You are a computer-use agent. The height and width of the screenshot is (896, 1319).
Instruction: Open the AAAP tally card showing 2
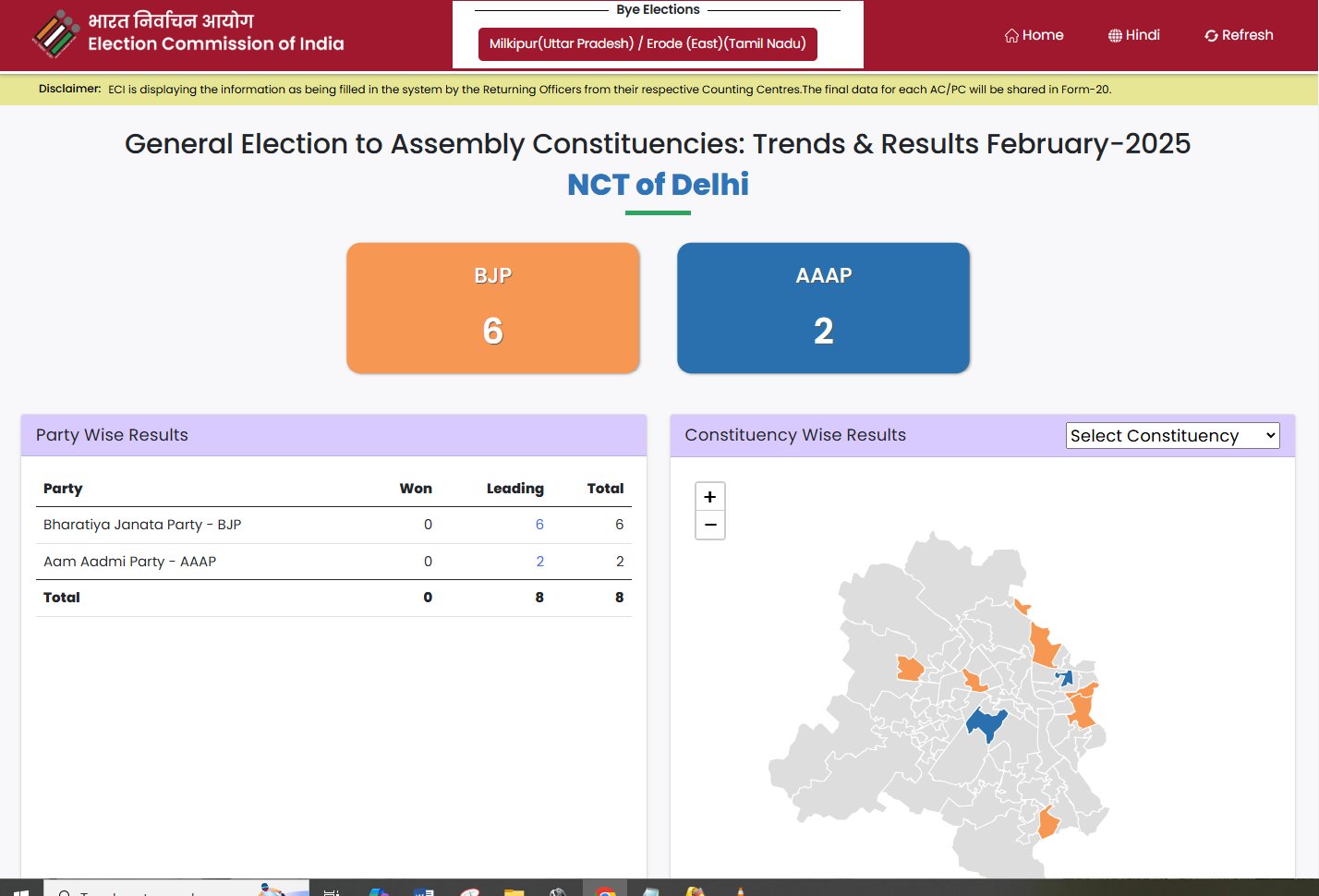(x=823, y=308)
